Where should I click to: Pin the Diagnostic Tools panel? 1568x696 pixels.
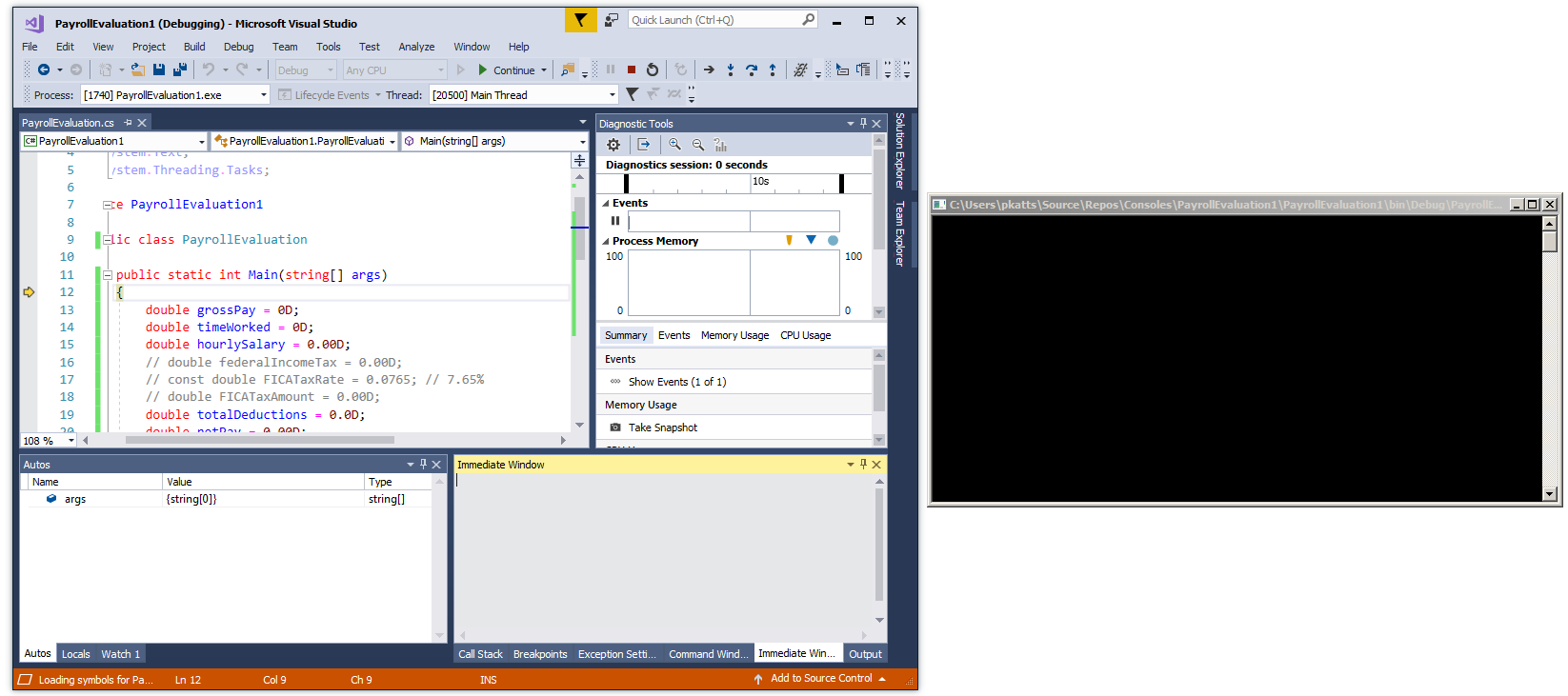click(x=864, y=123)
